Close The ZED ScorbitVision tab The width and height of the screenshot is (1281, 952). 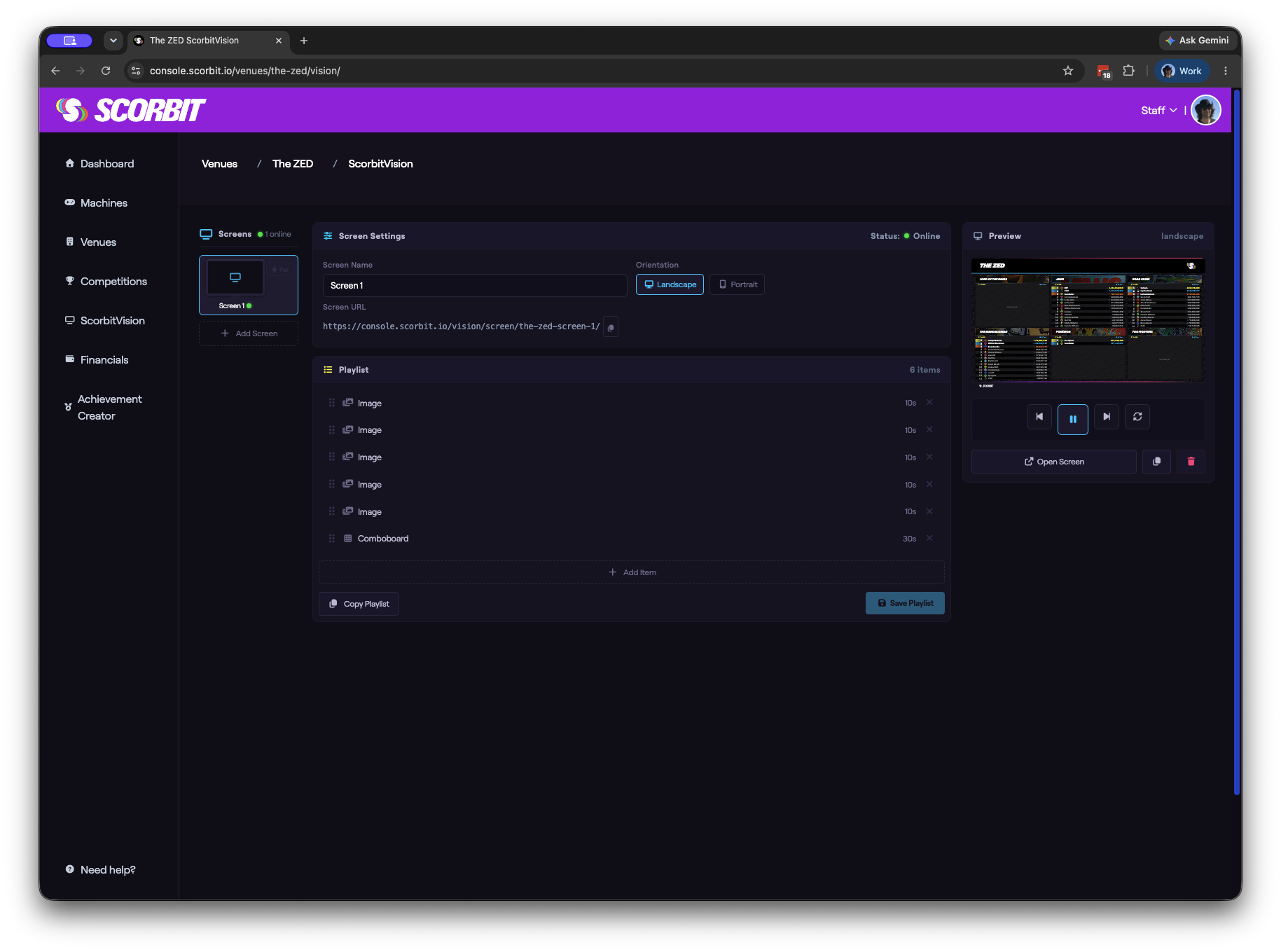(x=279, y=41)
